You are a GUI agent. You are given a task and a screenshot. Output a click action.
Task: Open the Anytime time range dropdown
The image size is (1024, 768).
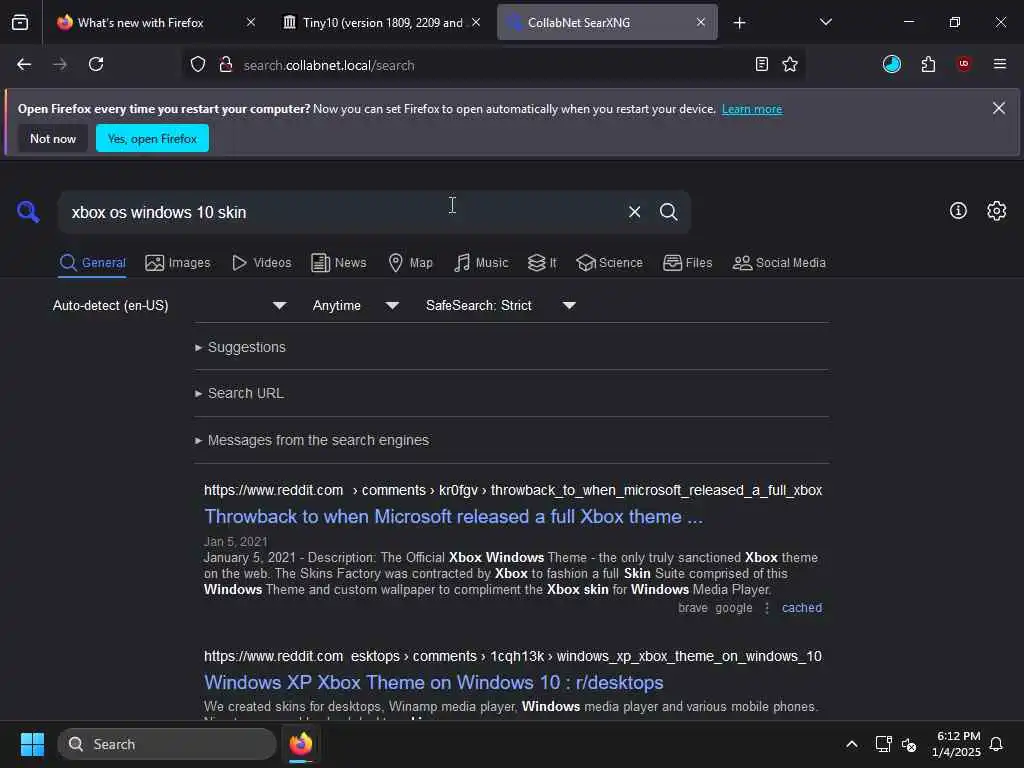pyautogui.click(x=356, y=305)
